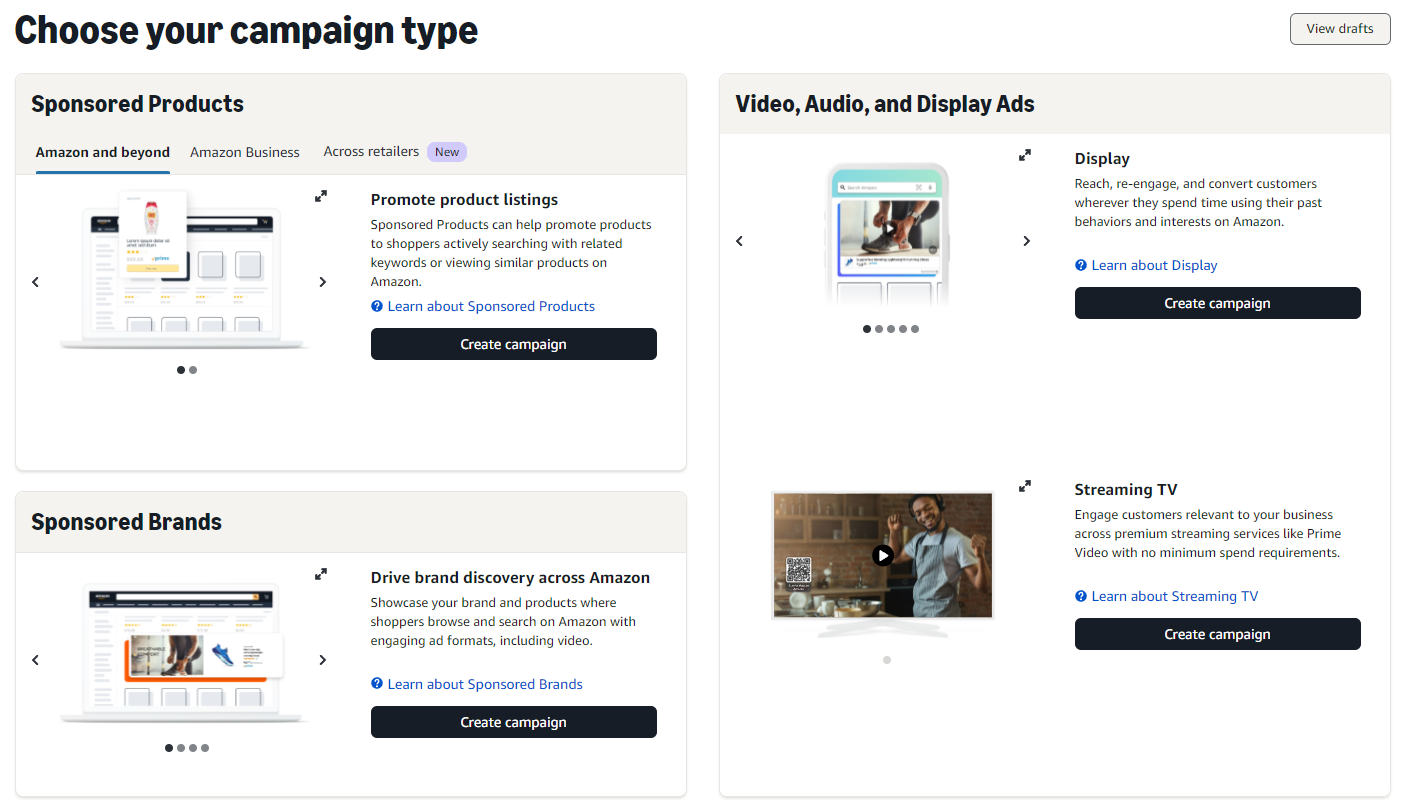1414x812 pixels.
Task: Show previous Sponsored Brands carousel slide
Action: pos(35,660)
